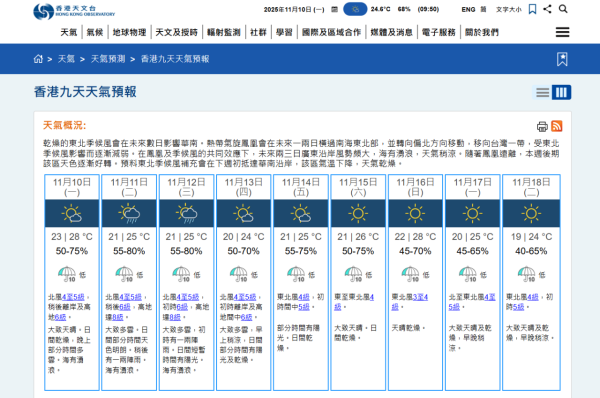Image resolution: width=600 pixels, height=398 pixels.
Task: Click the Hong Kong Observatory logo
Action: tap(74, 11)
